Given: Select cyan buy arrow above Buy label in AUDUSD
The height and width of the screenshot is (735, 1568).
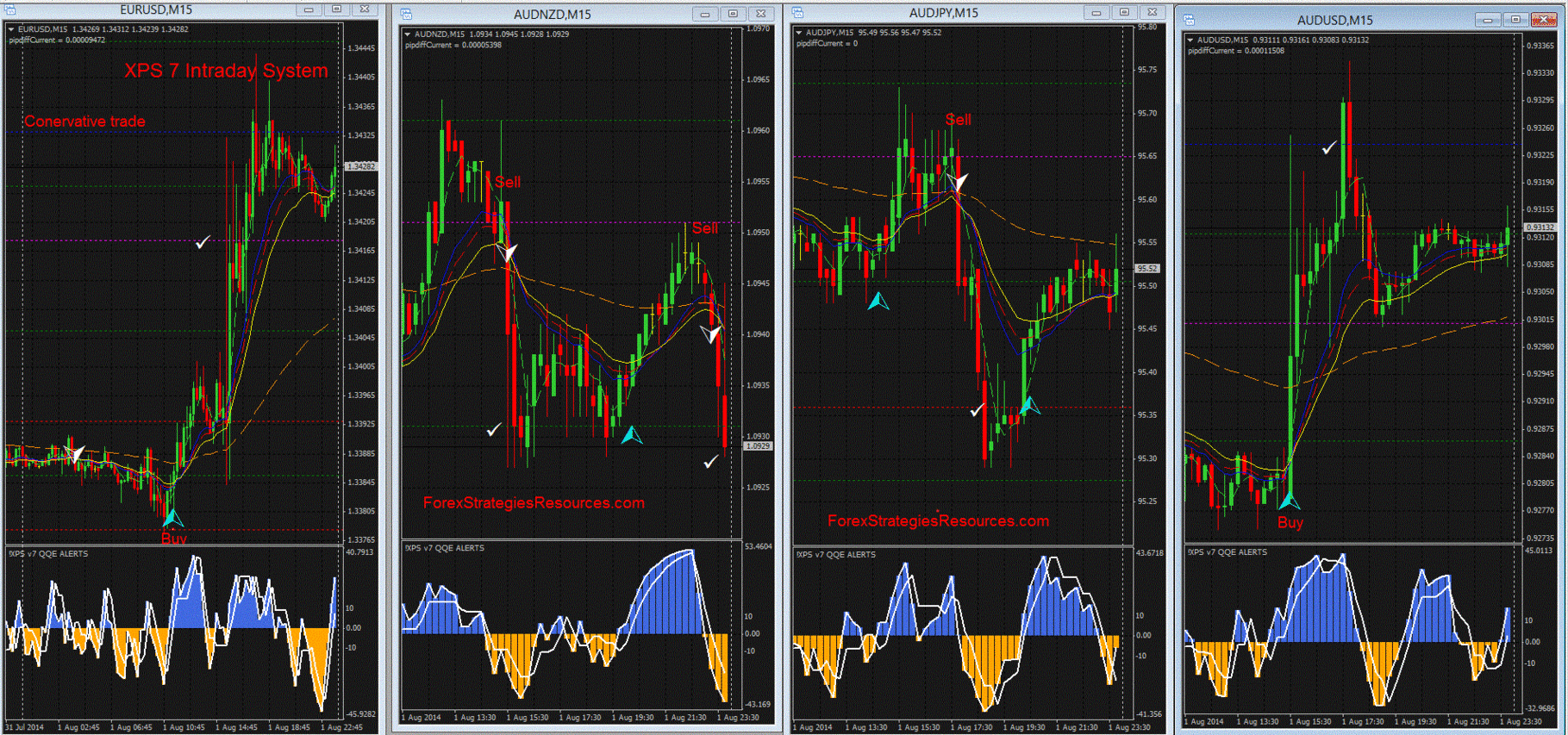Looking at the screenshot, I should point(1289,500).
